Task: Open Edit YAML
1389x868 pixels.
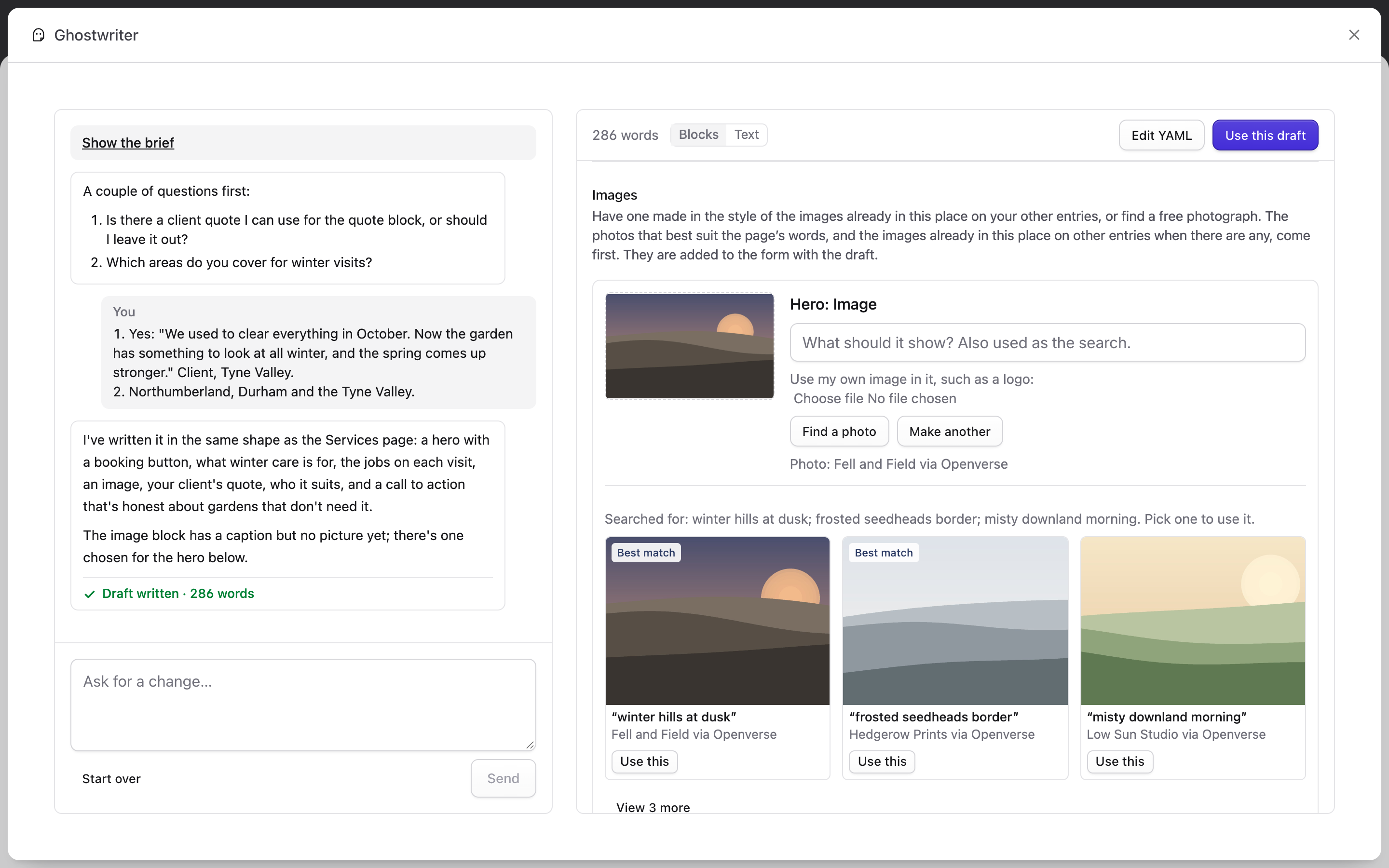Action: (x=1161, y=135)
